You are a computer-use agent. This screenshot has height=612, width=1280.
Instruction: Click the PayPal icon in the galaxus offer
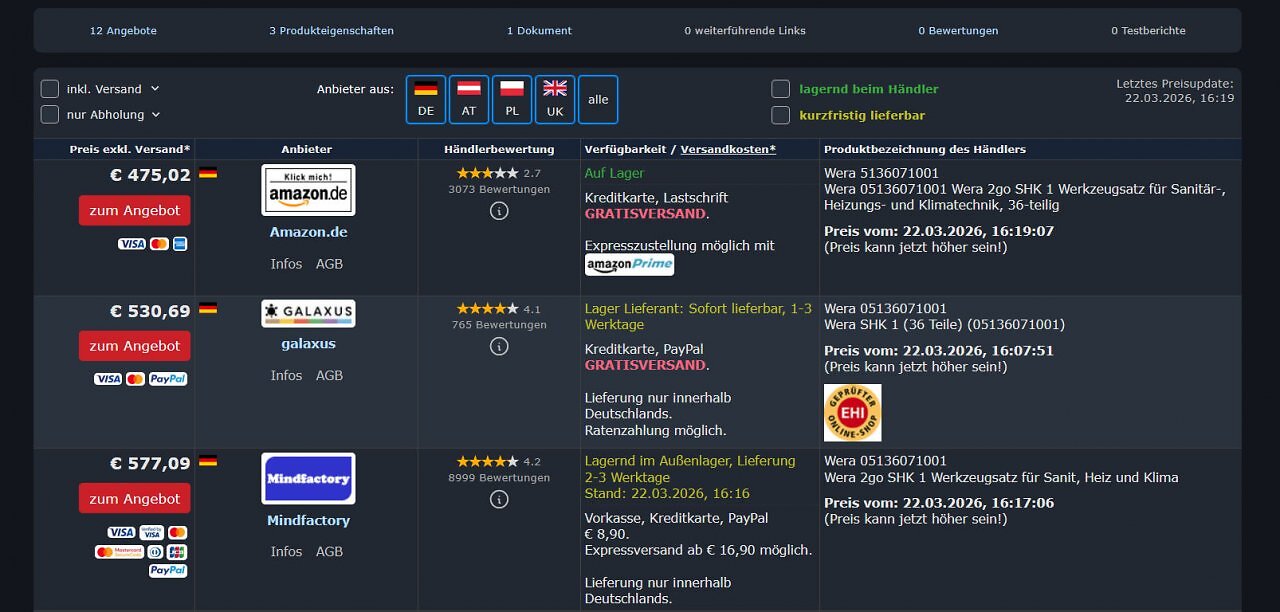click(168, 379)
